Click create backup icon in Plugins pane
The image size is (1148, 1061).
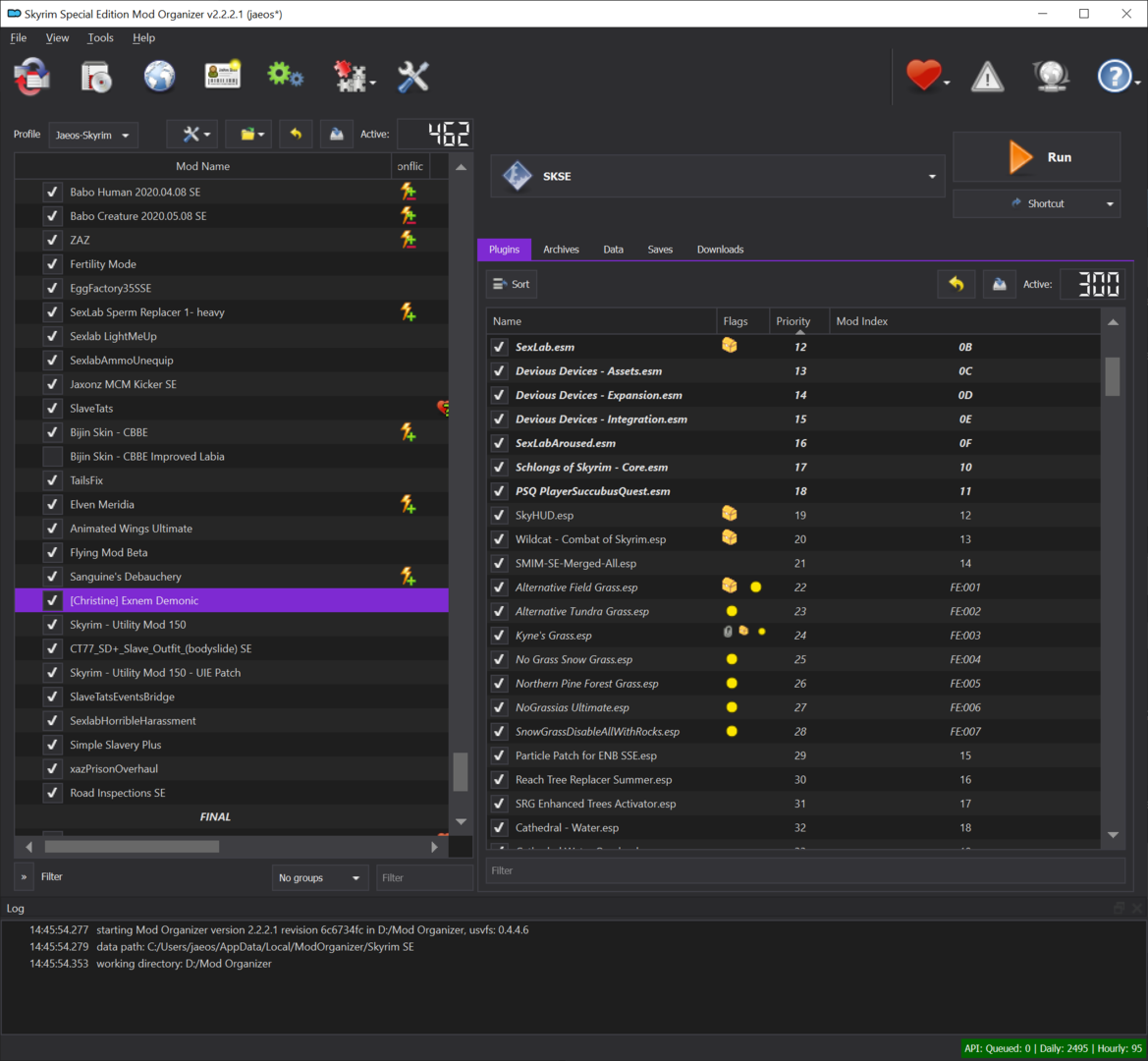coord(999,284)
